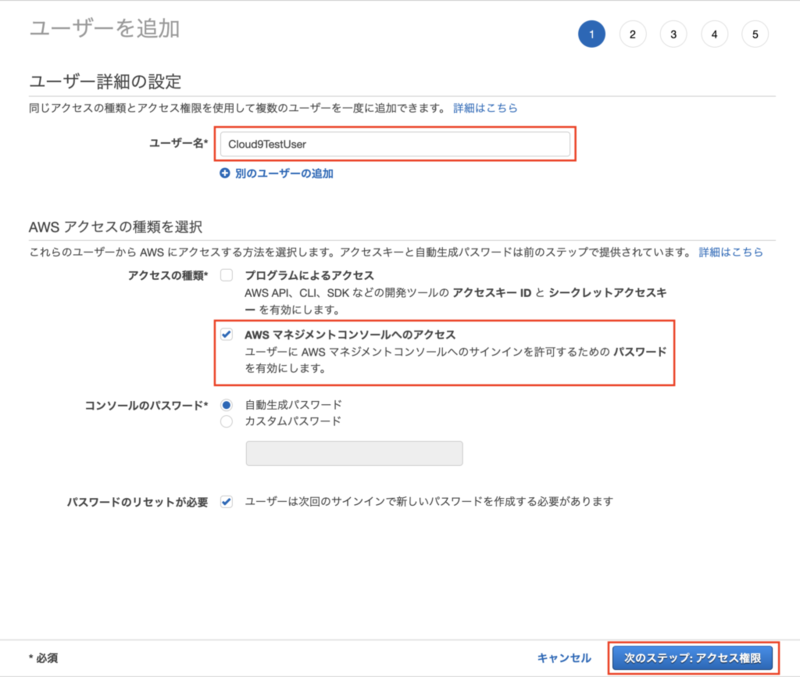Toggle the パスワードのリセットが必要 checkbox

(227, 502)
